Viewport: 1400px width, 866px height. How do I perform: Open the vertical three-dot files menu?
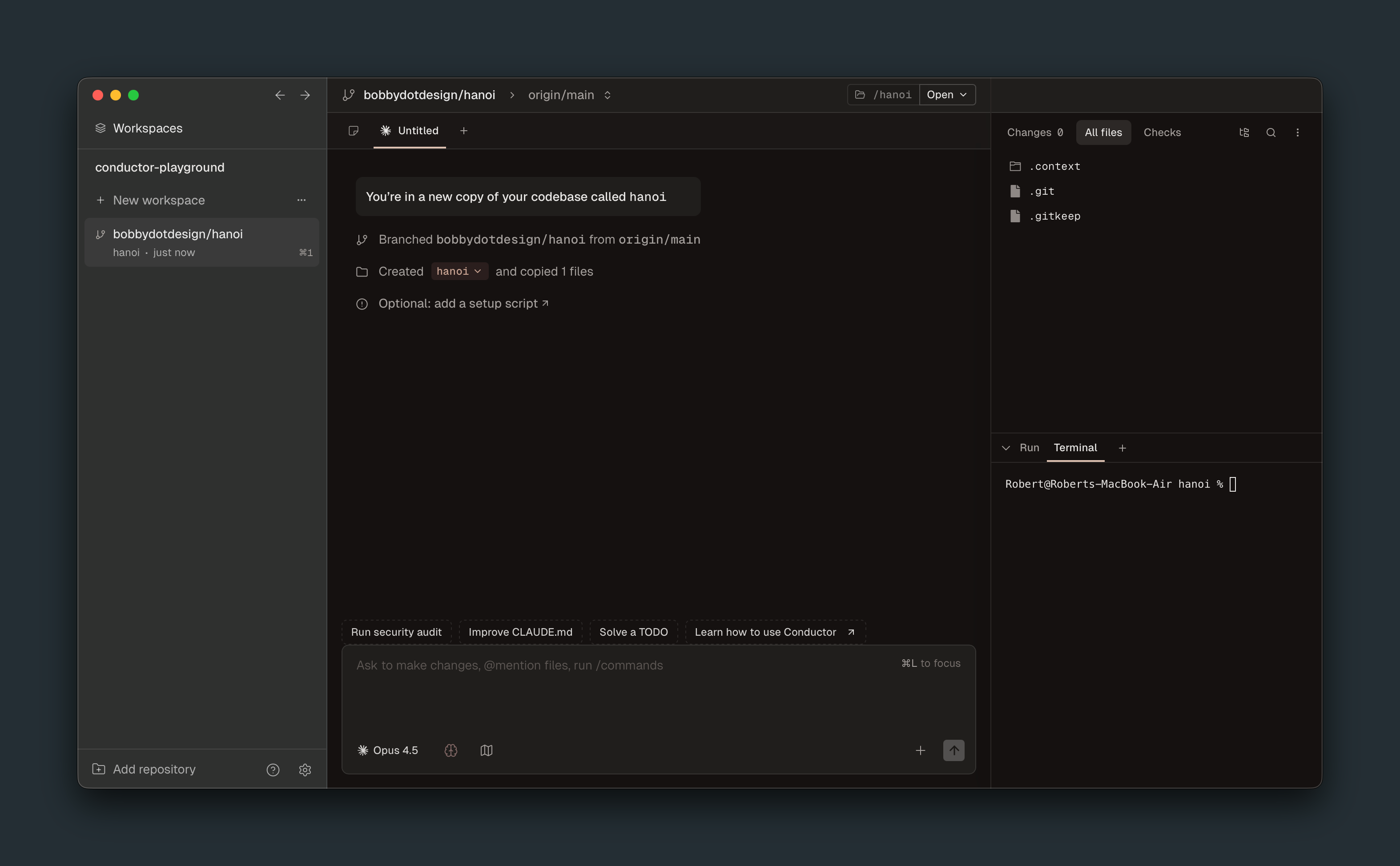[x=1297, y=133]
